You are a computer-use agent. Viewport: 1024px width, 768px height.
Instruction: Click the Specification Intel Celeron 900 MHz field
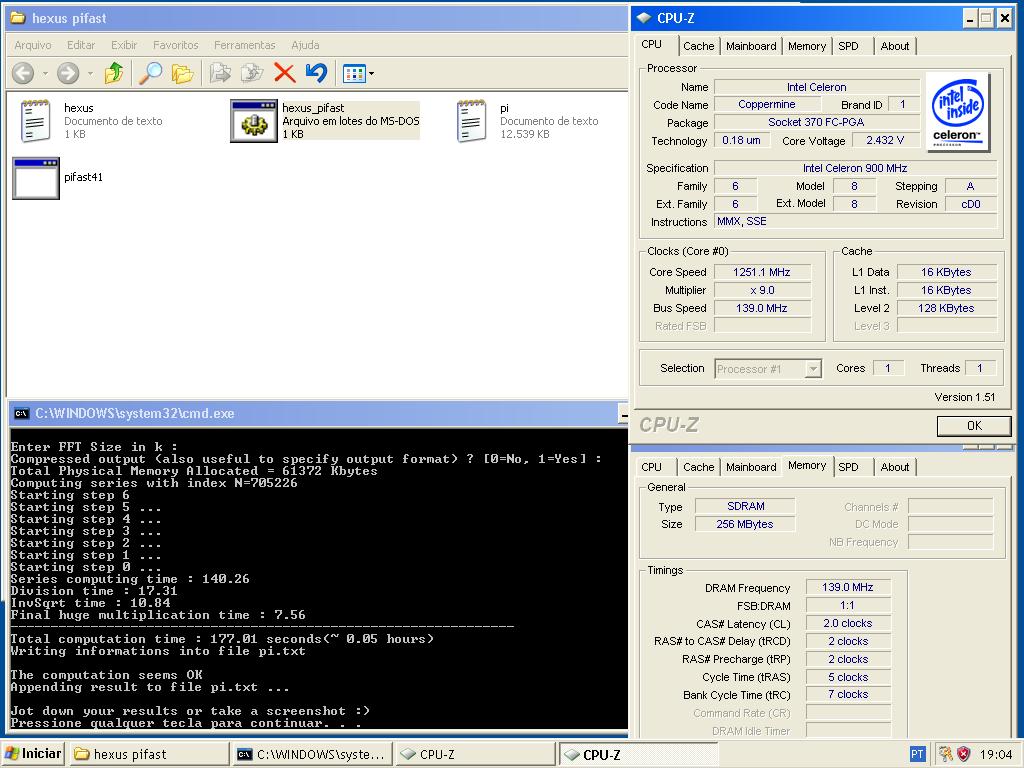pyautogui.click(x=855, y=168)
